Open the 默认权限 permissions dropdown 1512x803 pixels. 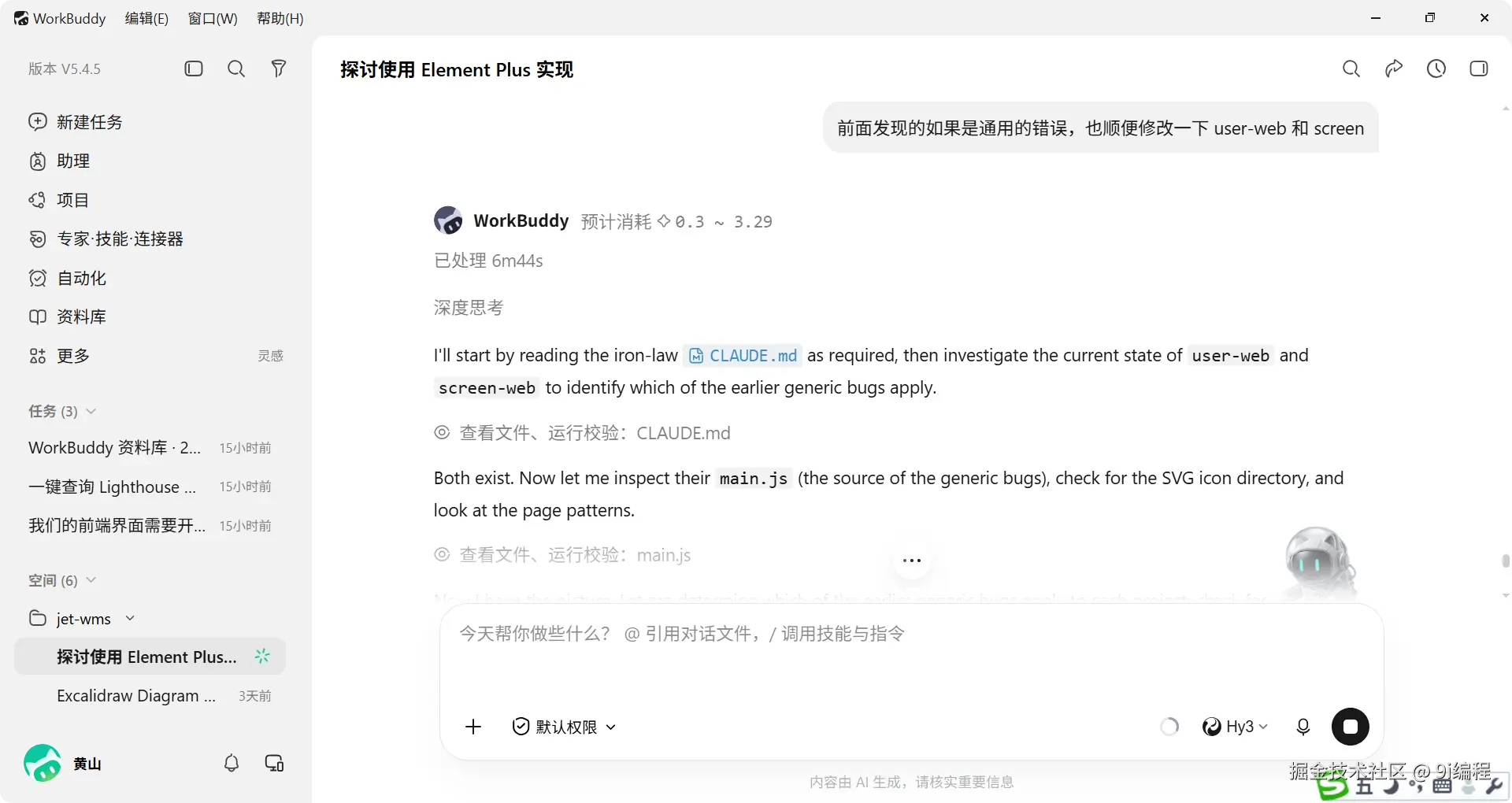[564, 727]
